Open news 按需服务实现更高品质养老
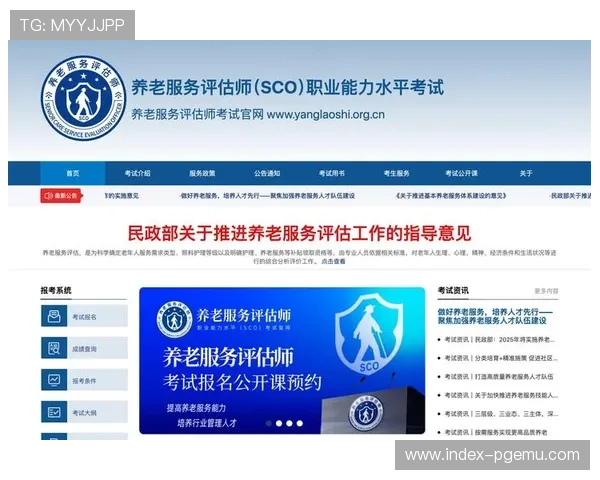 (x=496, y=433)
